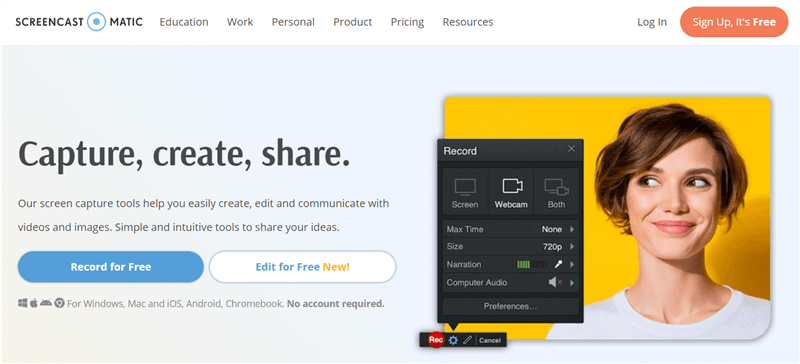Image resolution: width=800 pixels, height=364 pixels.
Task: Click the 720p Size value
Action: point(552,247)
